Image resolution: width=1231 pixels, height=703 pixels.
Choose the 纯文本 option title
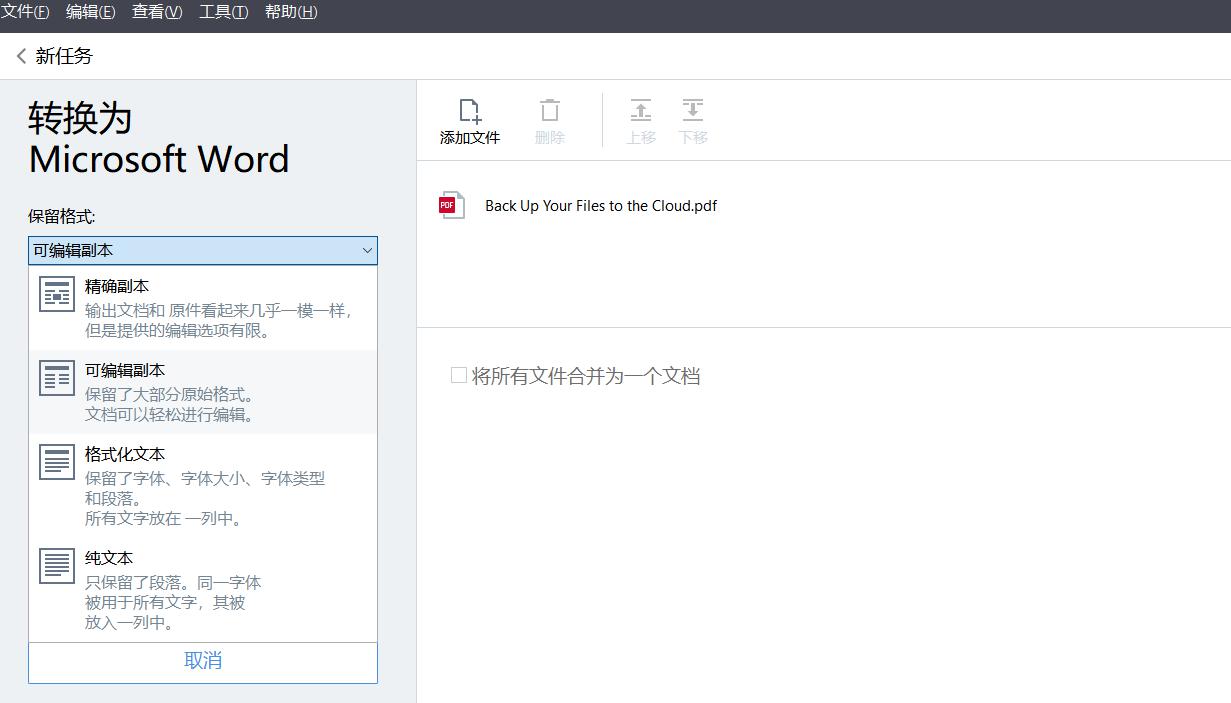tap(109, 558)
